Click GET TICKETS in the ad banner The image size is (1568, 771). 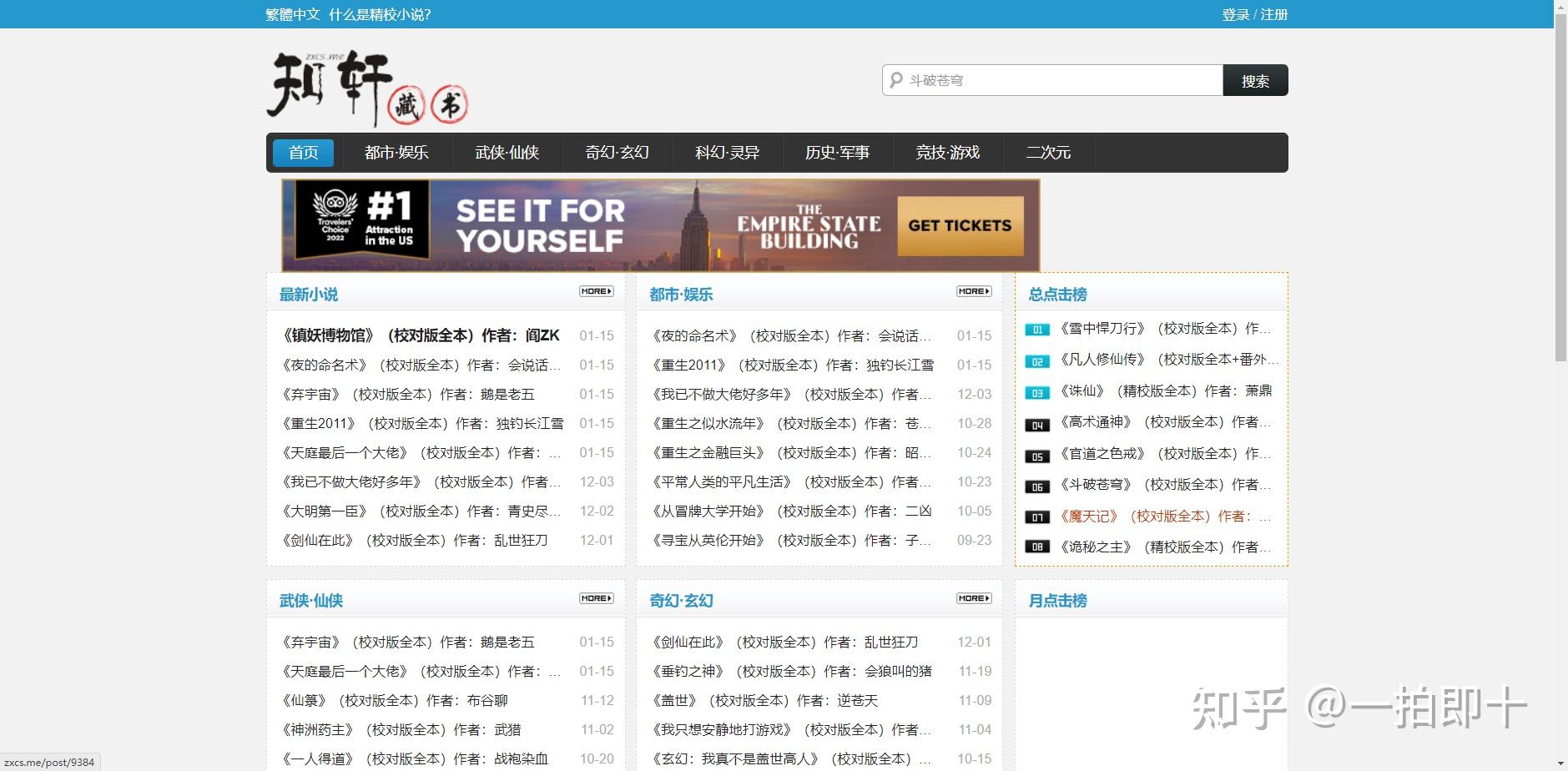[x=960, y=225]
